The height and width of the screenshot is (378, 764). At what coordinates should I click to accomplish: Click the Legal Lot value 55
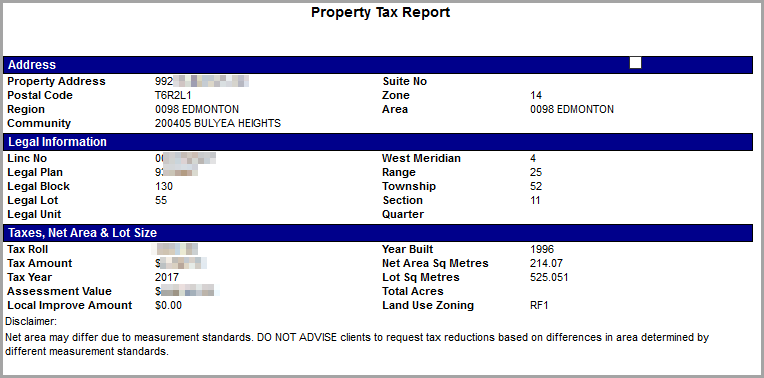(161, 201)
